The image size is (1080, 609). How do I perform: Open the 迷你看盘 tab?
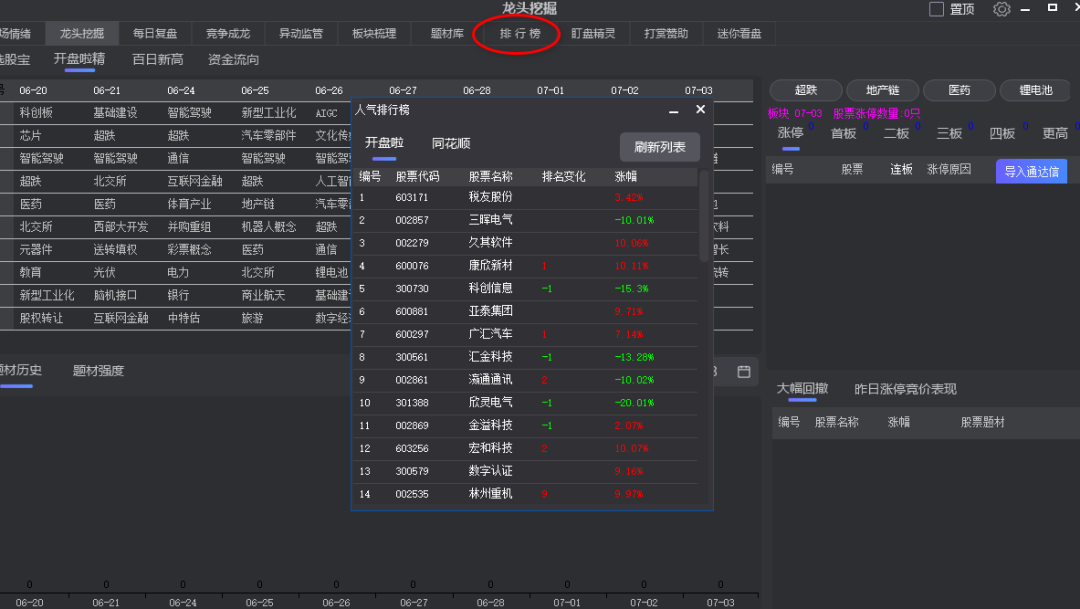(739, 33)
